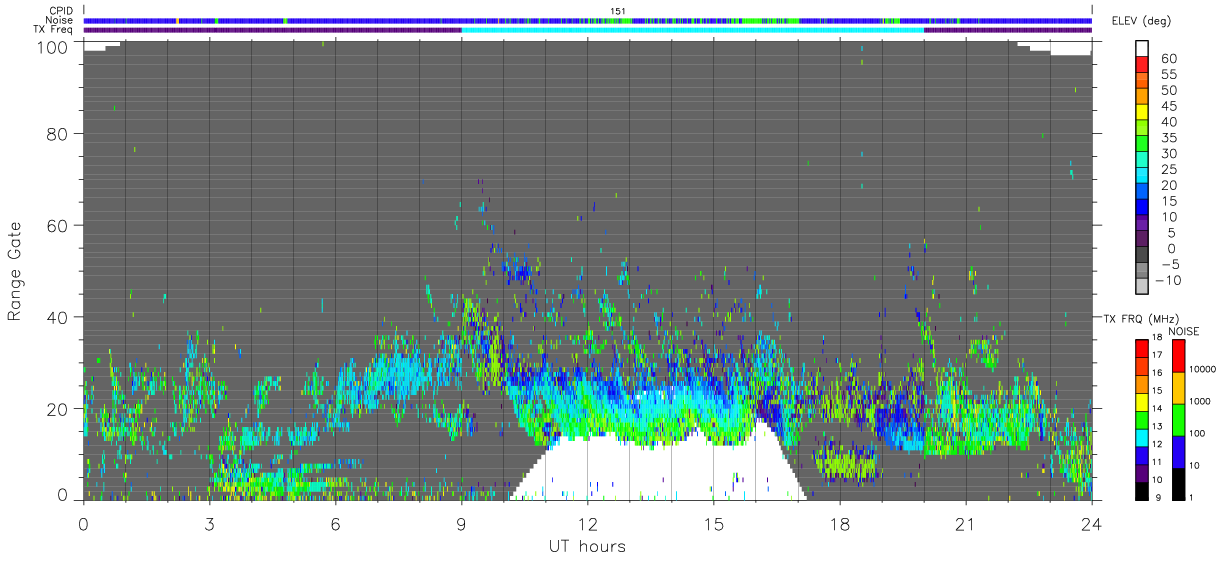Click the '60' tick on the Range Gate axis
1228x567 pixels.
(58, 225)
